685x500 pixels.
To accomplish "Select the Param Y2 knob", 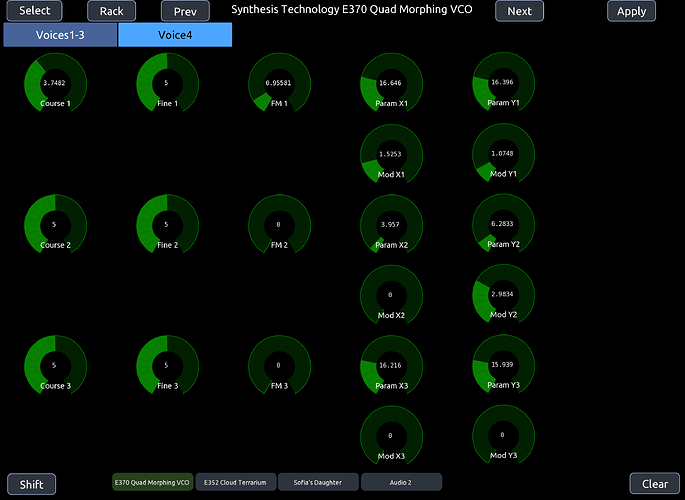I will point(503,225).
